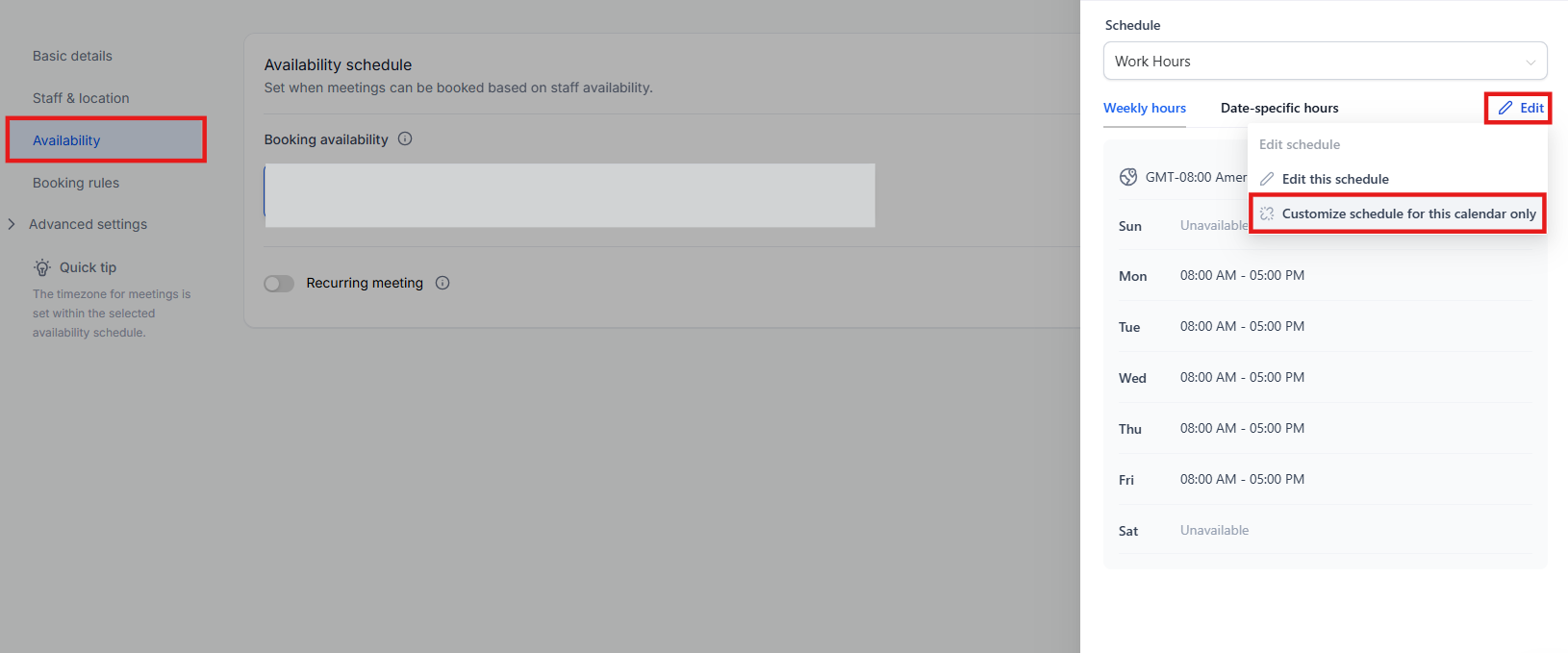Open the Basic details section
The width and height of the screenshot is (1568, 653).
pos(72,56)
